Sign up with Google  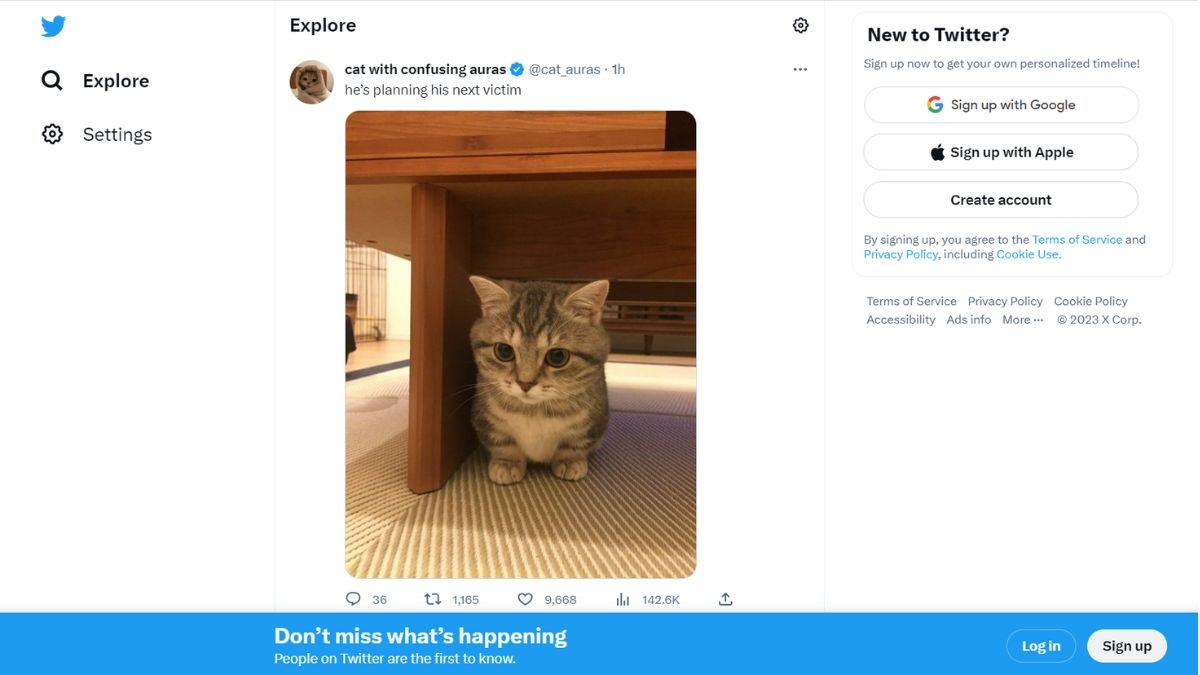[1000, 104]
